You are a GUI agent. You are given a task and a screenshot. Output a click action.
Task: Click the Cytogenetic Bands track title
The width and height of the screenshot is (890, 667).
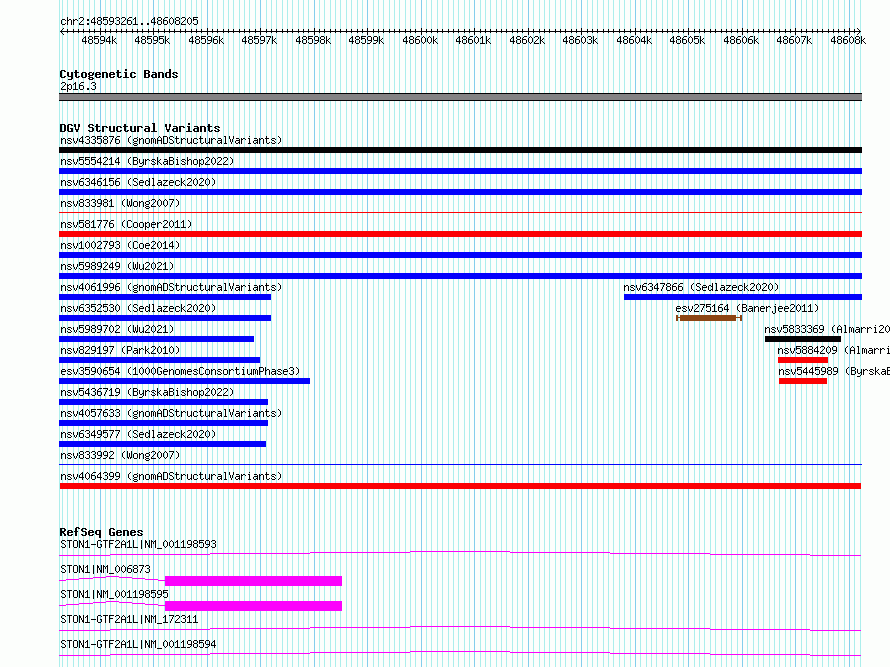(x=119, y=74)
